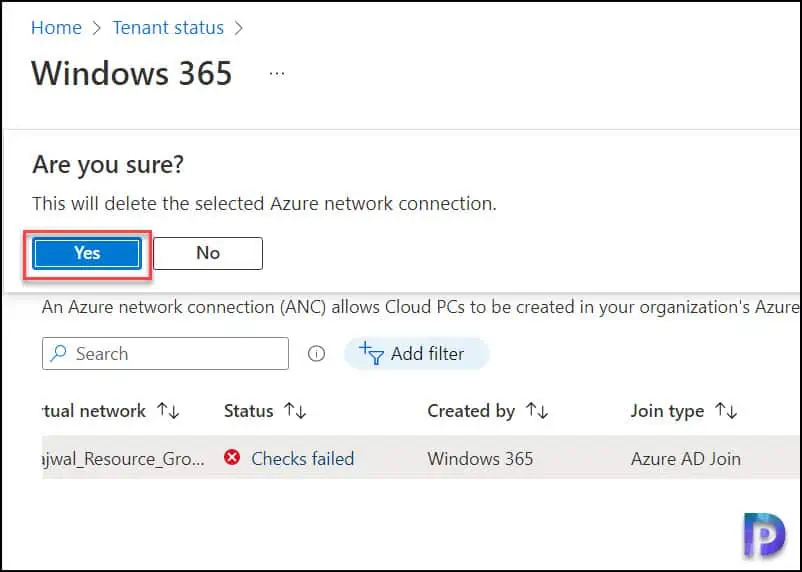Click the magnifier icon in Search box
The width and height of the screenshot is (802, 572).
pos(59,353)
